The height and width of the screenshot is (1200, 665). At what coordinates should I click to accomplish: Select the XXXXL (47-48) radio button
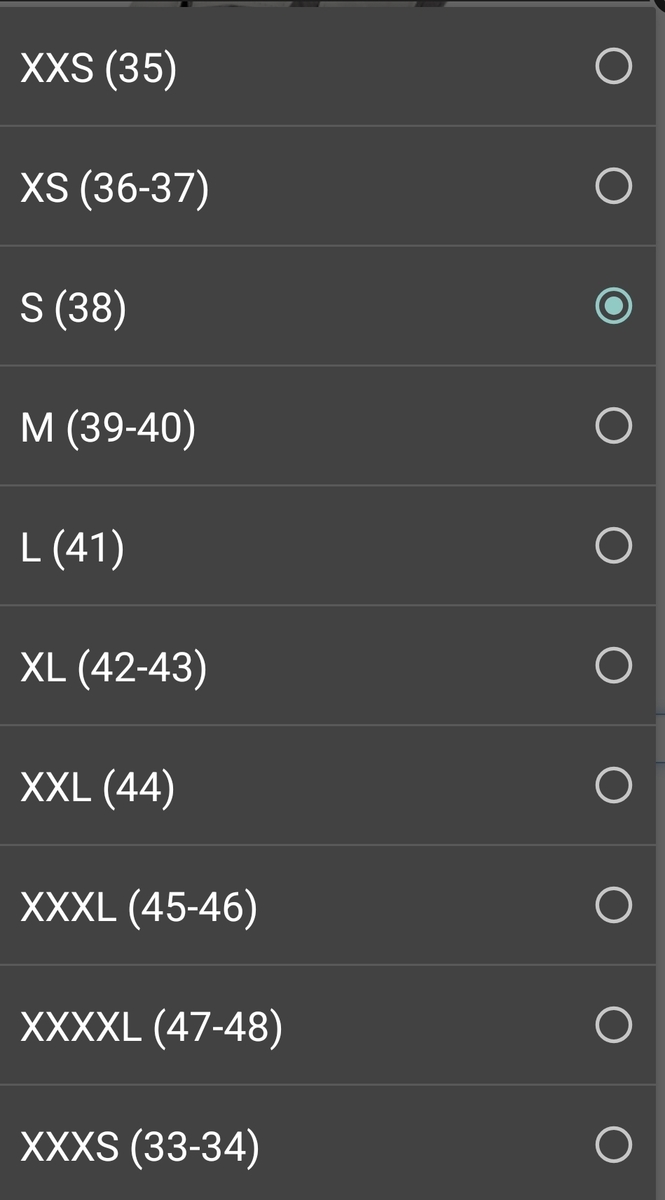613,1025
